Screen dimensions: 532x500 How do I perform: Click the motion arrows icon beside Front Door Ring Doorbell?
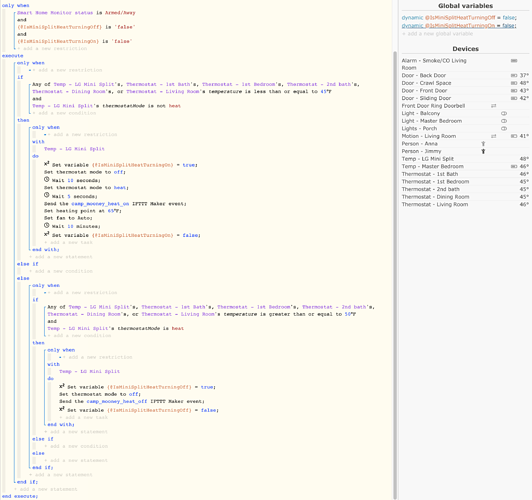coord(494,106)
